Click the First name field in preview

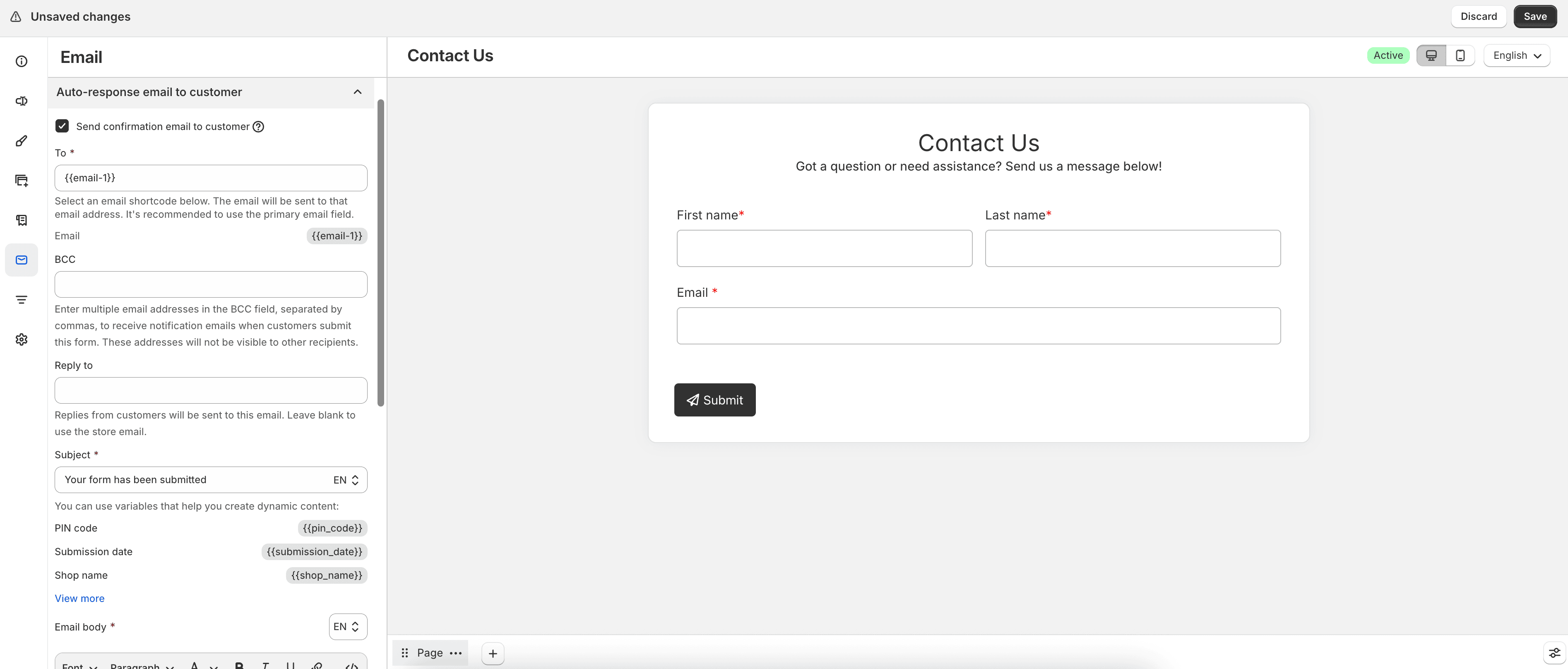(824, 248)
